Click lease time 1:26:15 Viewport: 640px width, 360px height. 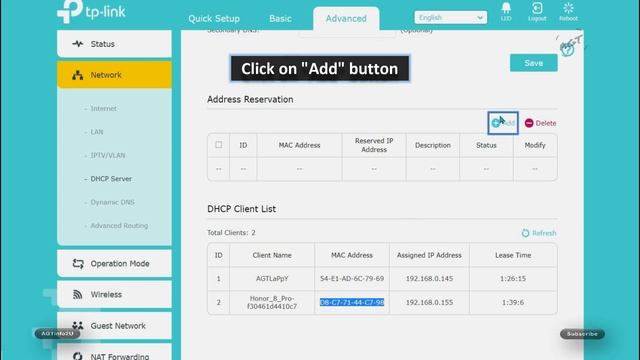click(x=513, y=278)
